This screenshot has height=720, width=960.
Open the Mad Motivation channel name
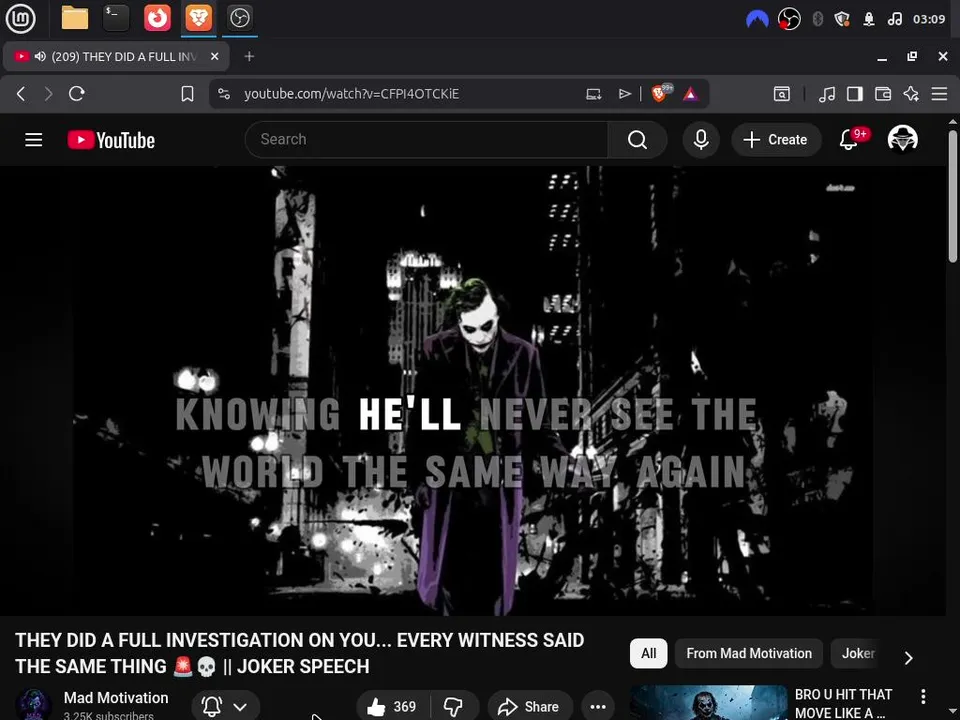(116, 698)
